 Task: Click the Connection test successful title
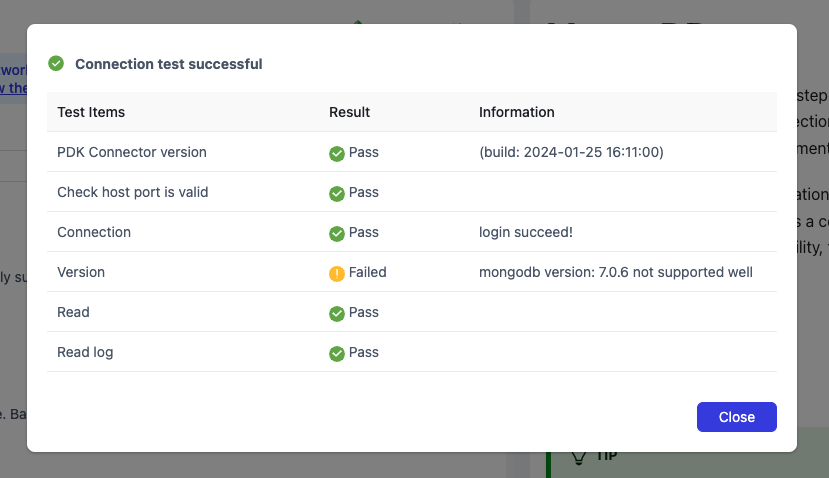168,64
